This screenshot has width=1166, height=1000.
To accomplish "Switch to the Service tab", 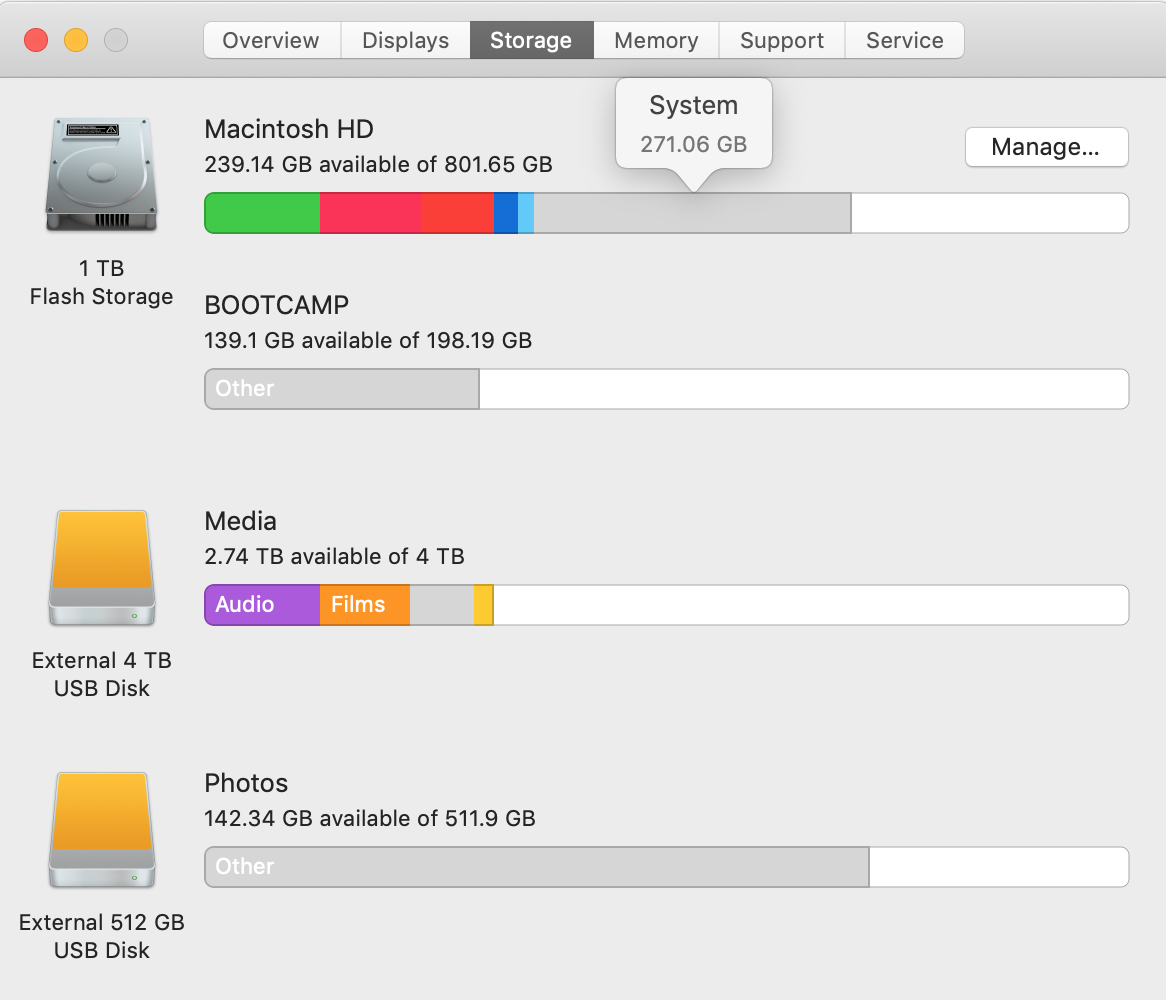I will click(x=904, y=41).
